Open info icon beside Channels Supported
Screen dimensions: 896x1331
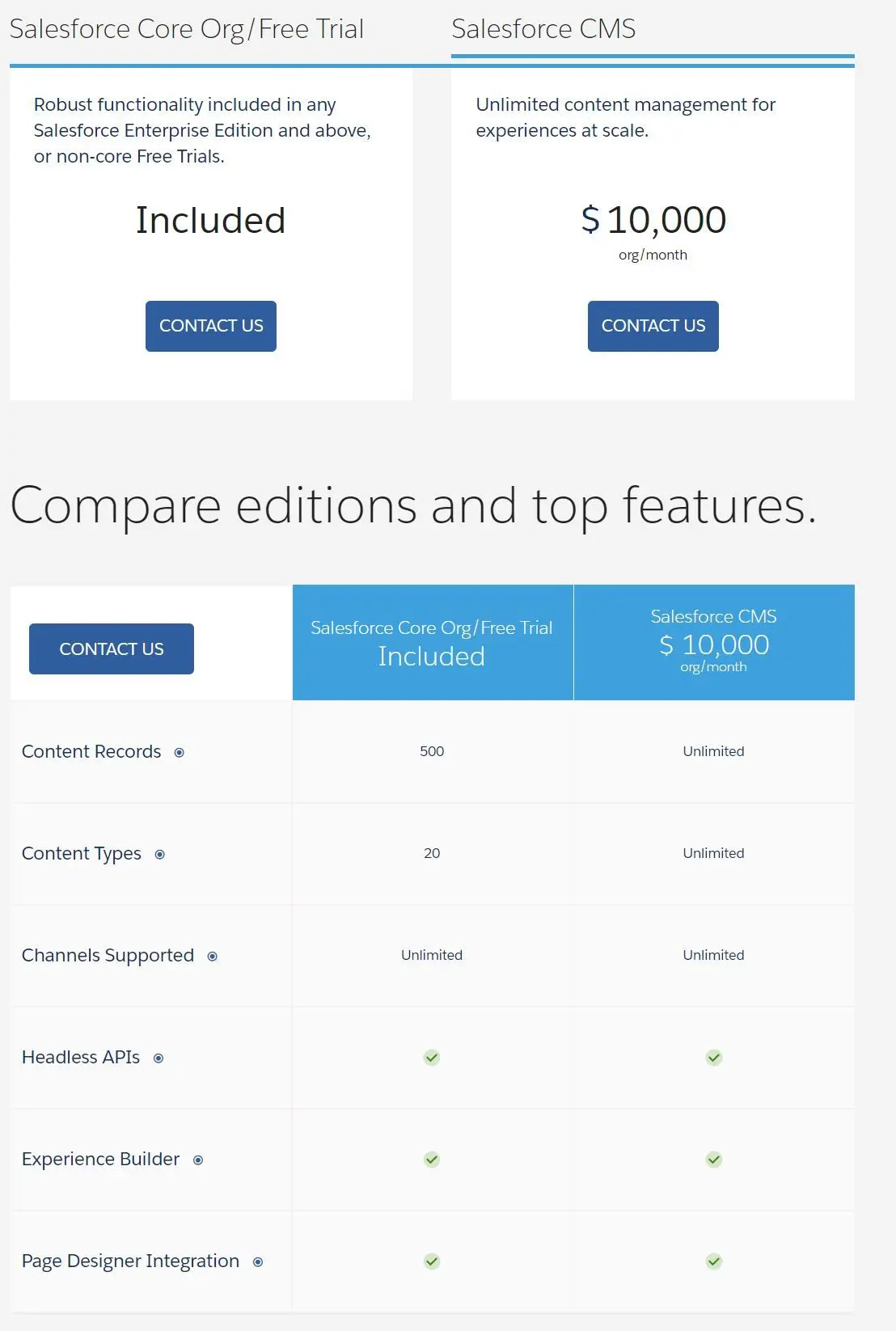coord(213,957)
